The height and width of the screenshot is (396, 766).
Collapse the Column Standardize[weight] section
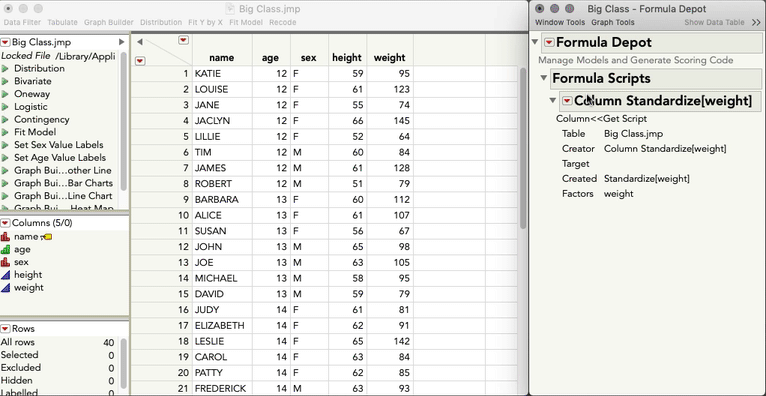click(553, 100)
